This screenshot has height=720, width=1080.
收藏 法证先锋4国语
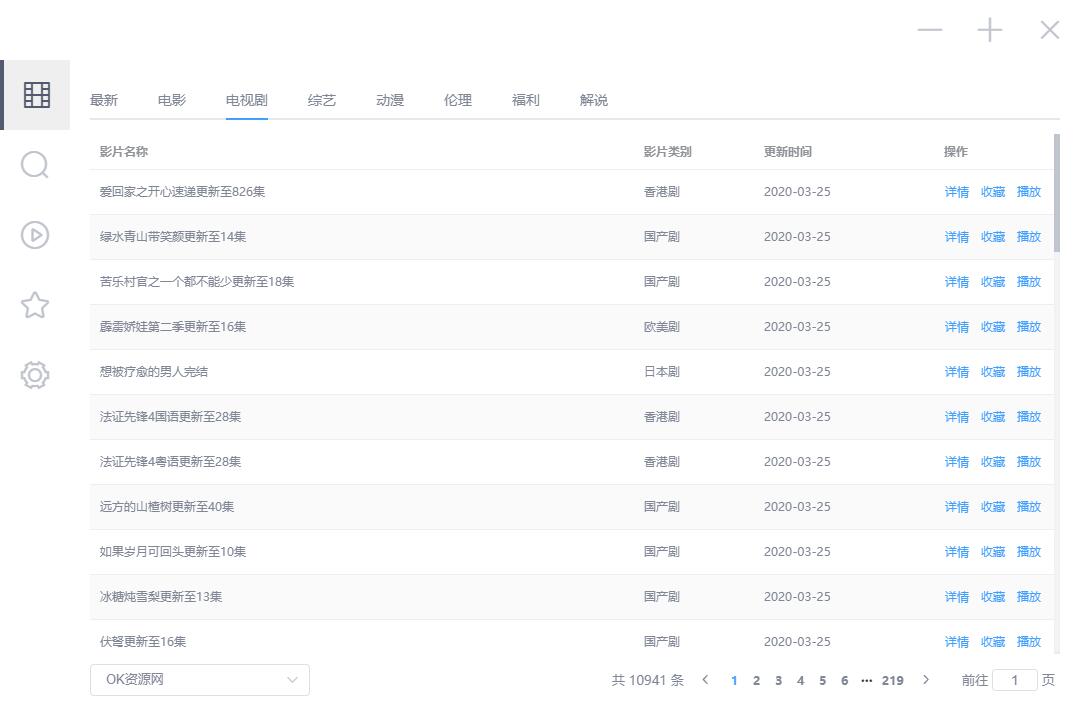[992, 416]
